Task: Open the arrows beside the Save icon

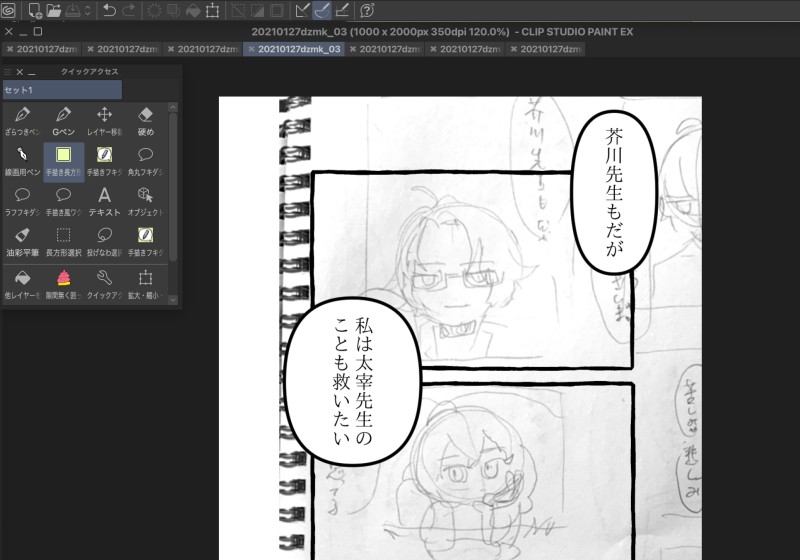Action: click(87, 10)
